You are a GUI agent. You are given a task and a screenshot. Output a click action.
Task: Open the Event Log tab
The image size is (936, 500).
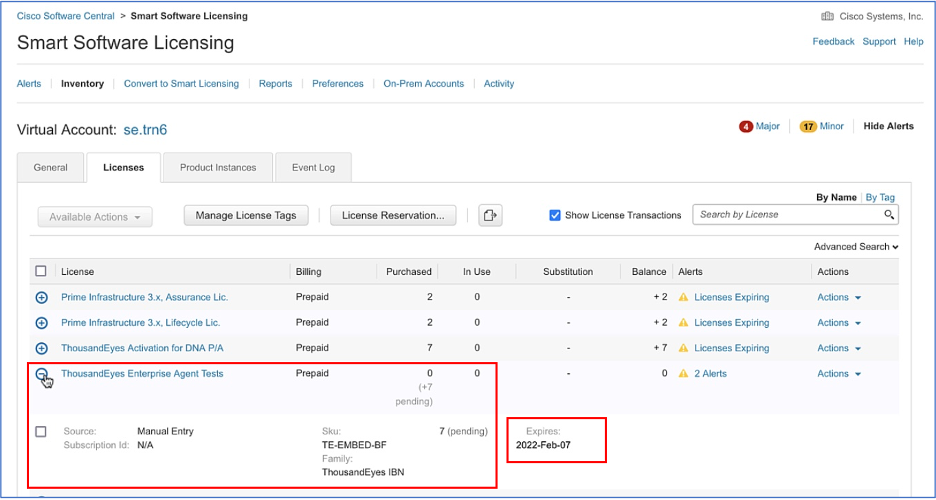pos(312,168)
